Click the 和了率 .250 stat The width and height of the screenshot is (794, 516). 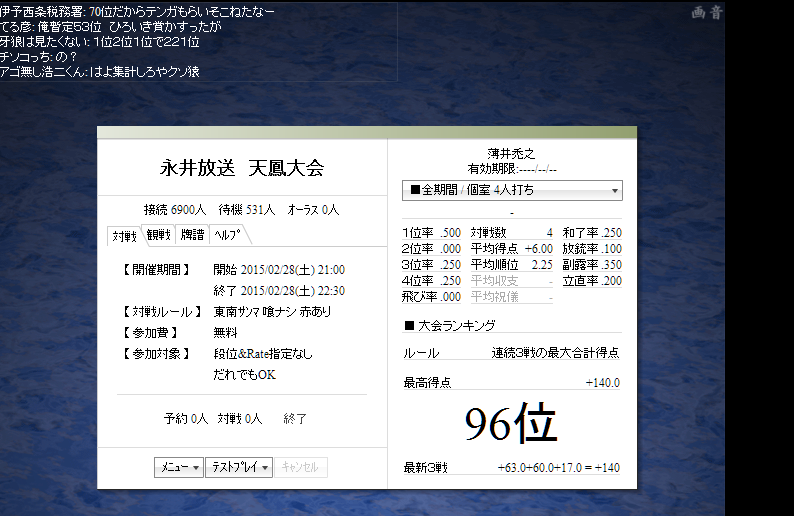click(x=592, y=233)
